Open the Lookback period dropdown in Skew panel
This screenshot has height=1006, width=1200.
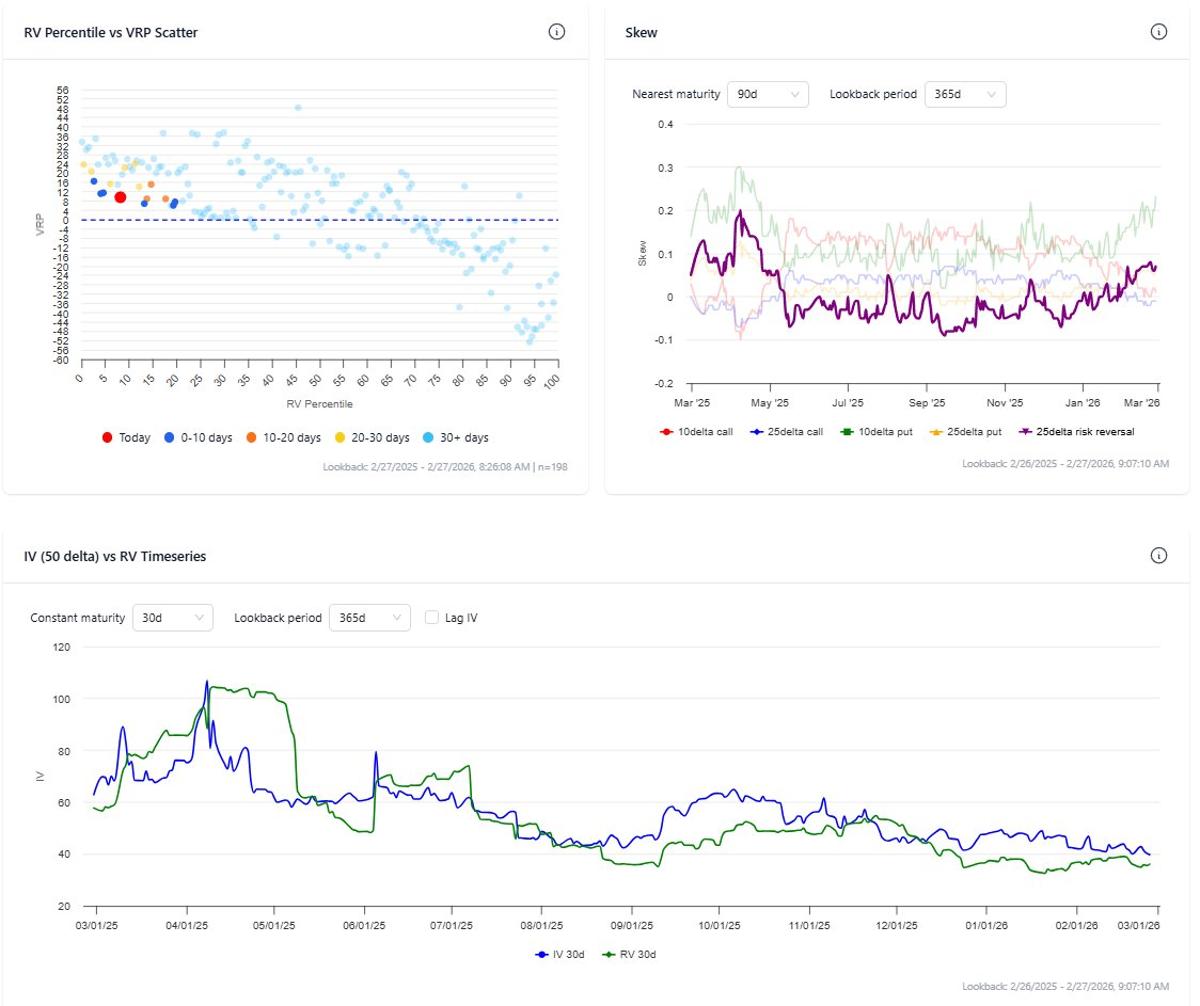[963, 94]
